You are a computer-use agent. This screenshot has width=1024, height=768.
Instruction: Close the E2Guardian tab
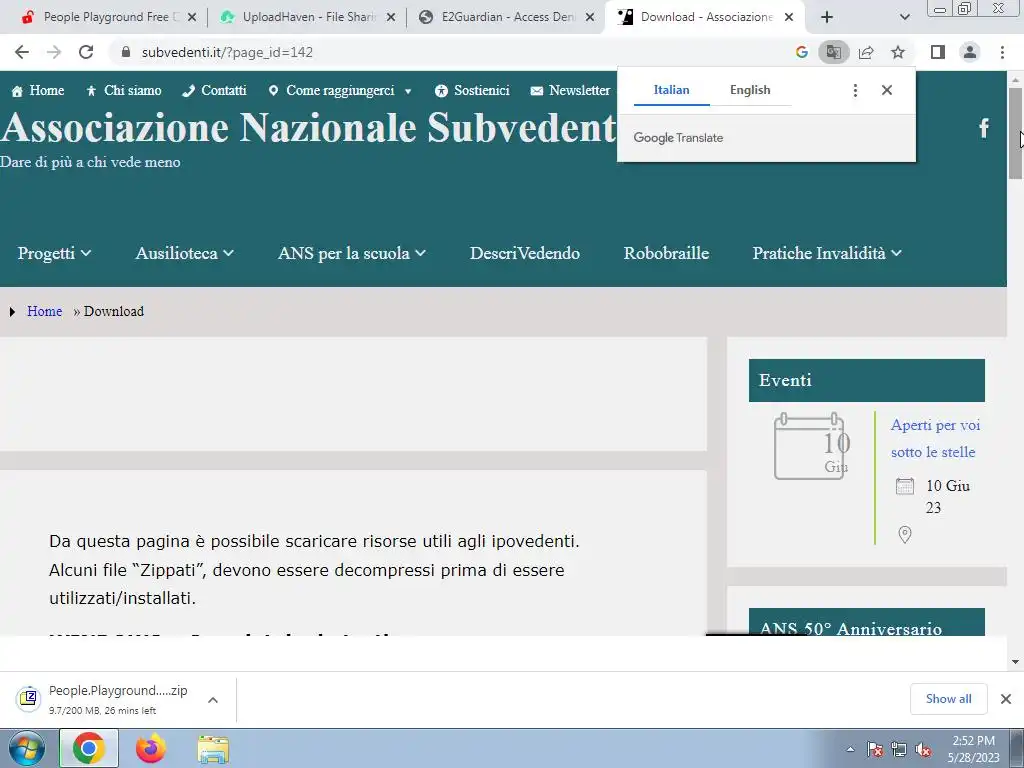pyautogui.click(x=590, y=17)
